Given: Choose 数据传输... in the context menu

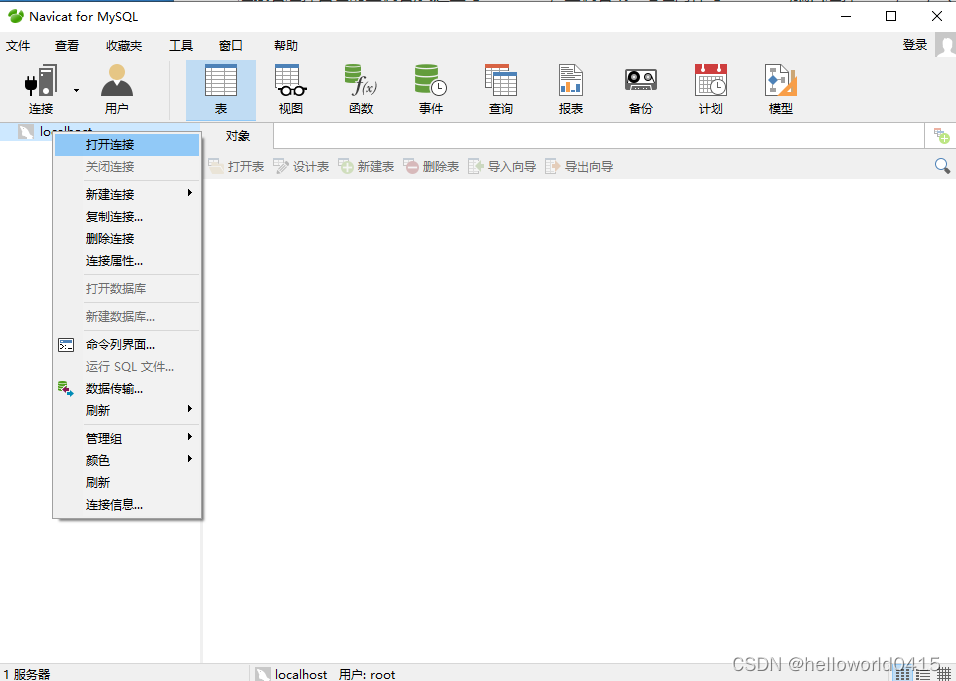Looking at the screenshot, I should [127, 388].
